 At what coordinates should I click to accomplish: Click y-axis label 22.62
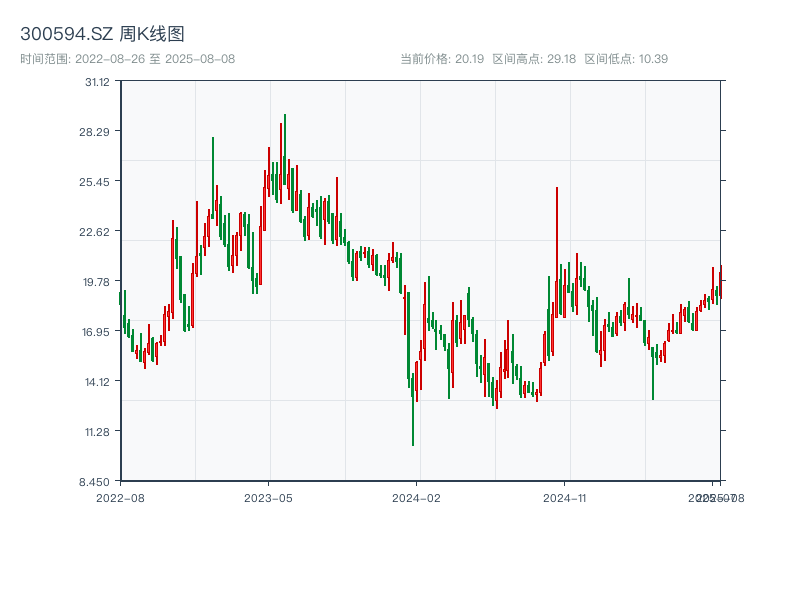pos(94,232)
